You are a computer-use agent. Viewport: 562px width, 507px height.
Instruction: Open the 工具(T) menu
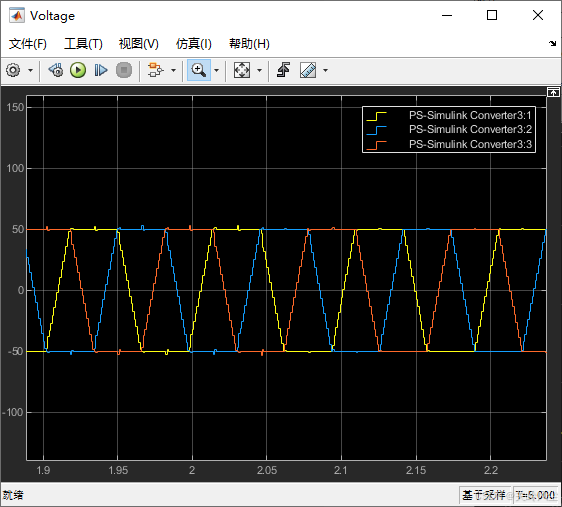83,44
